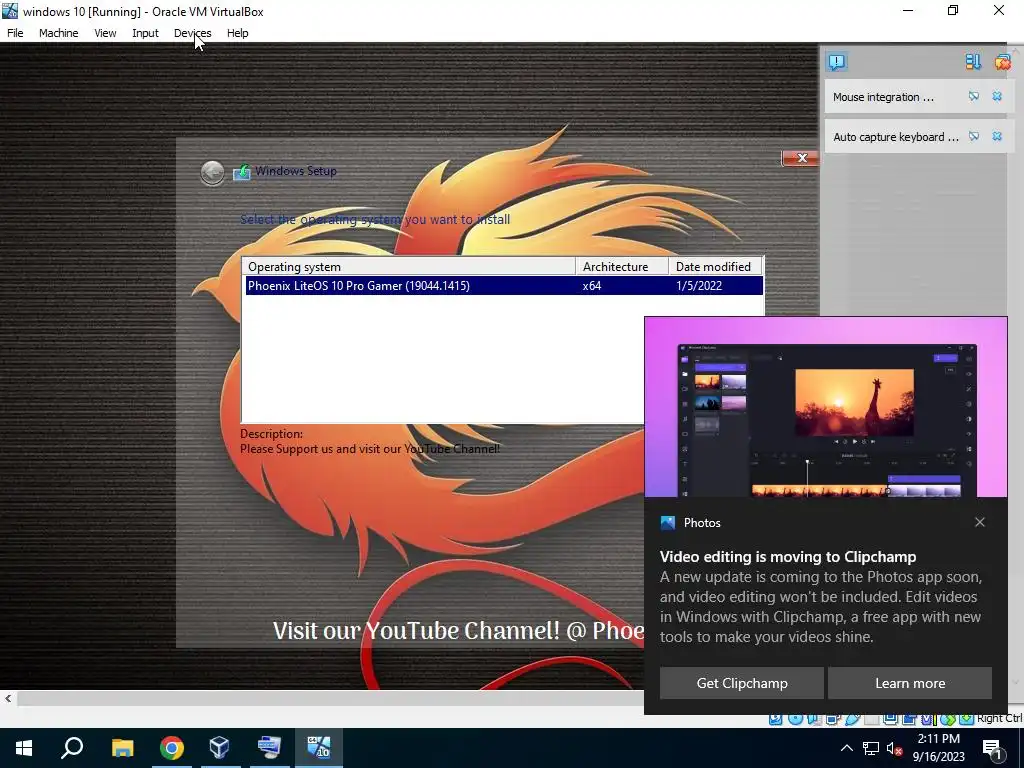Screen dimensions: 1024x768
Task: Open Windows taskbar search
Action: [72, 748]
